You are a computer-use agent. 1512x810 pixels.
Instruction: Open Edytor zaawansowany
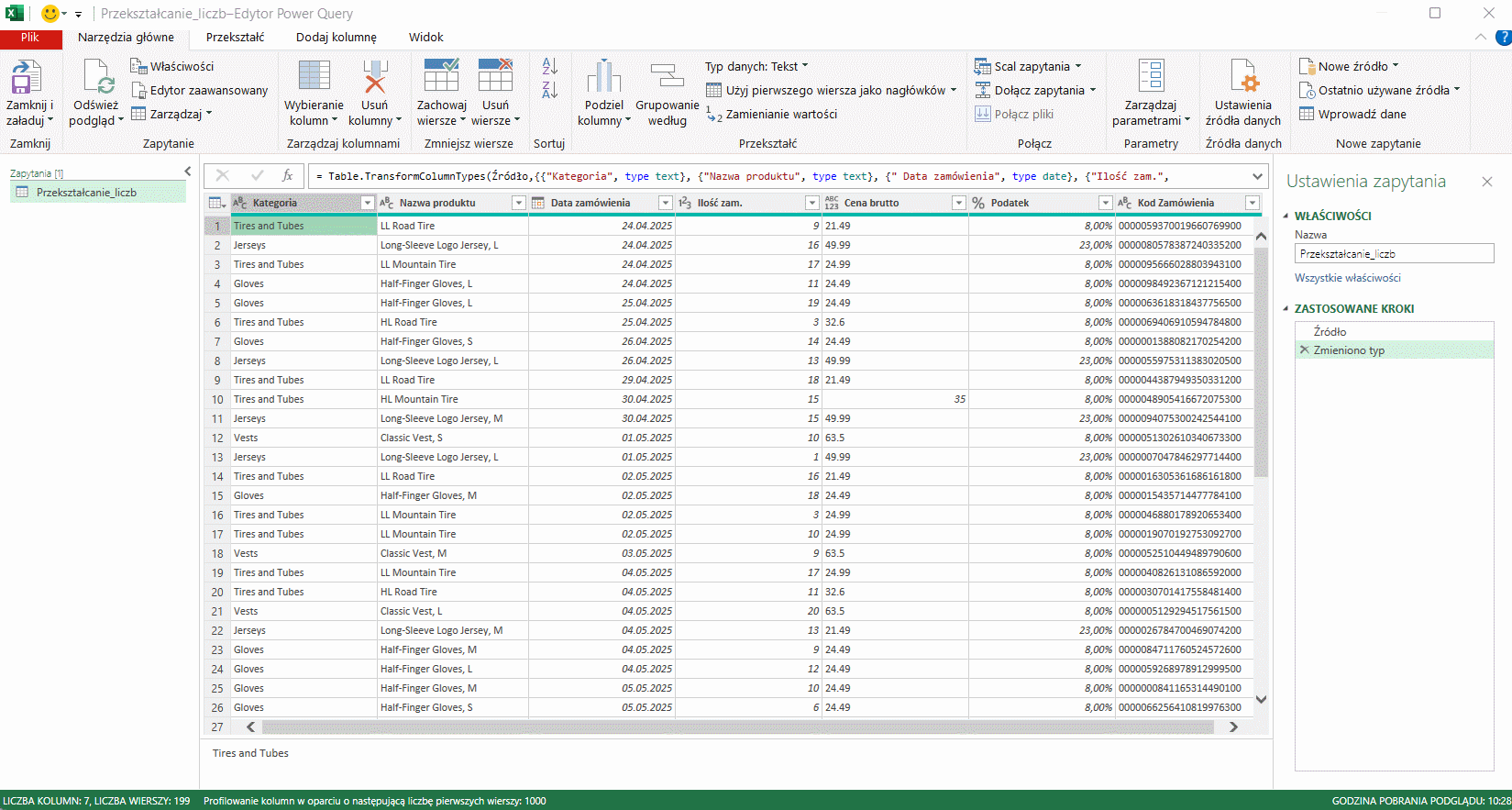pos(200,90)
